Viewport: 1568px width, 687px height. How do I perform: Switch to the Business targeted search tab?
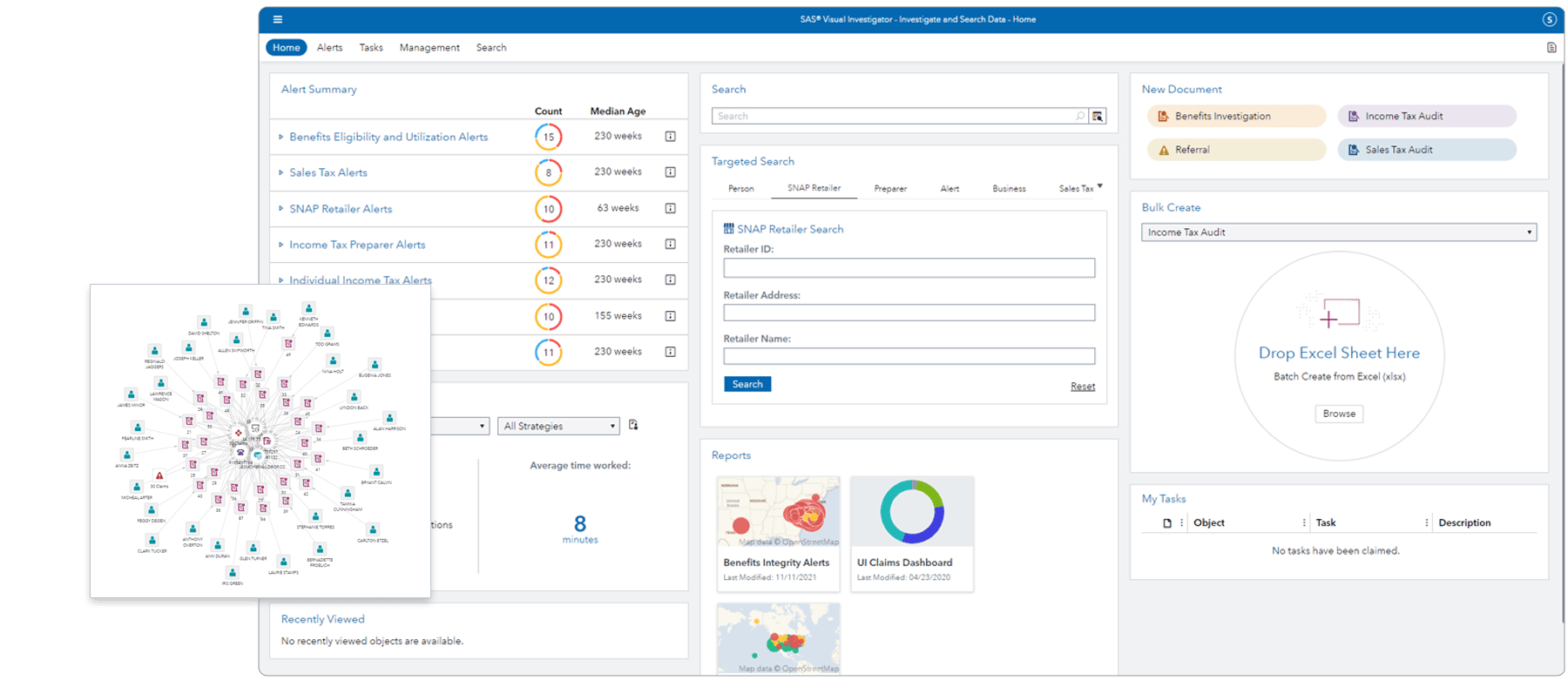pyautogui.click(x=1009, y=188)
